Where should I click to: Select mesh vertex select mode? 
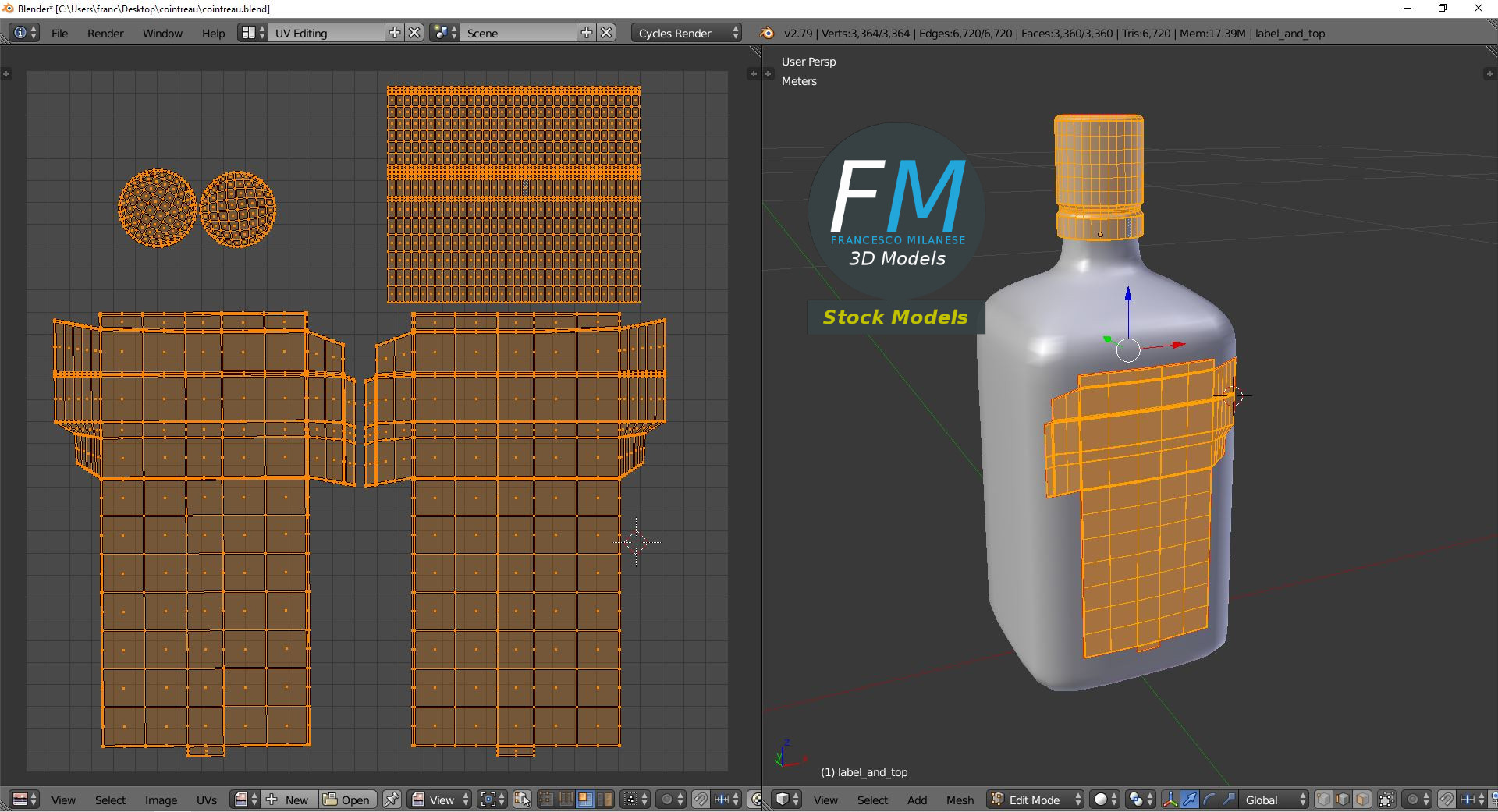pos(1323,800)
